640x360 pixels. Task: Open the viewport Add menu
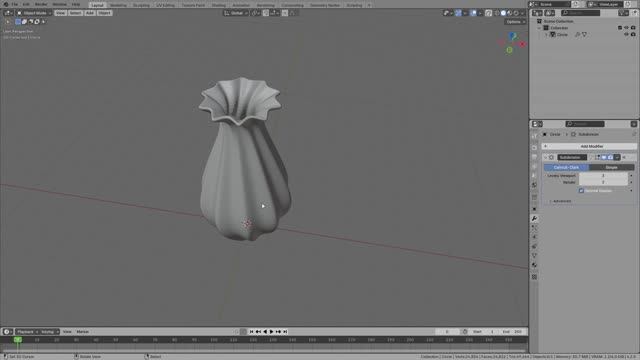90,13
